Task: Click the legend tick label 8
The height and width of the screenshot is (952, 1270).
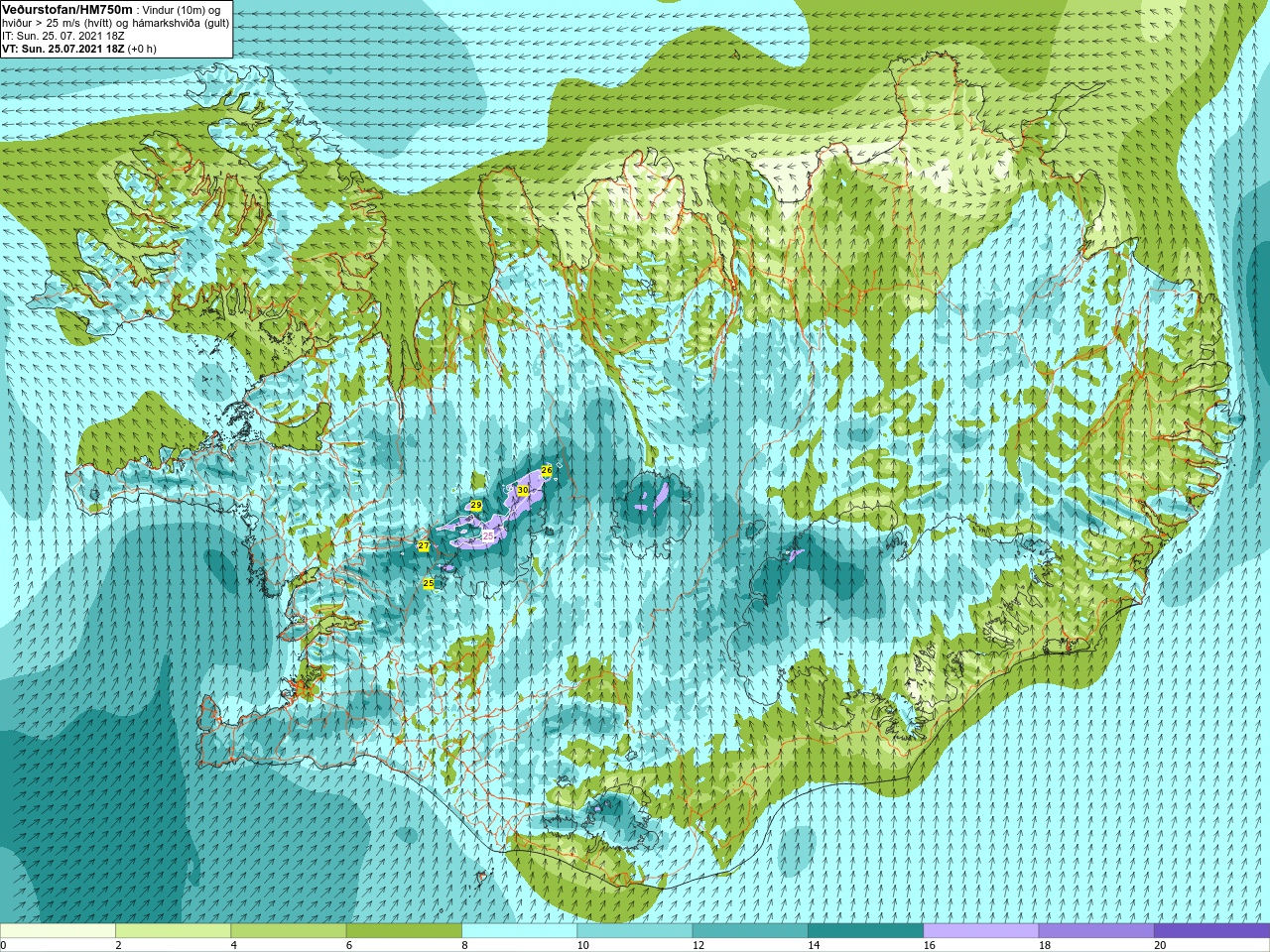Action: pos(464,945)
